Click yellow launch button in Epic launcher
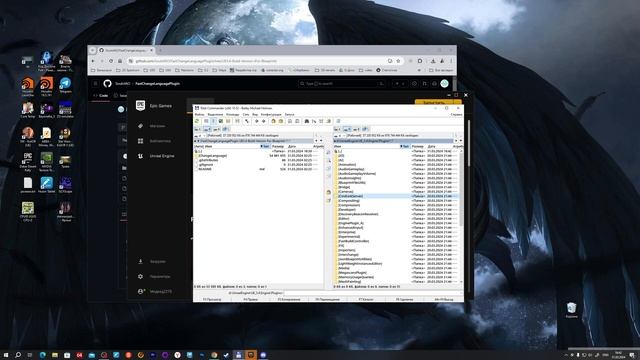This screenshot has height=360, width=640. 434,102
